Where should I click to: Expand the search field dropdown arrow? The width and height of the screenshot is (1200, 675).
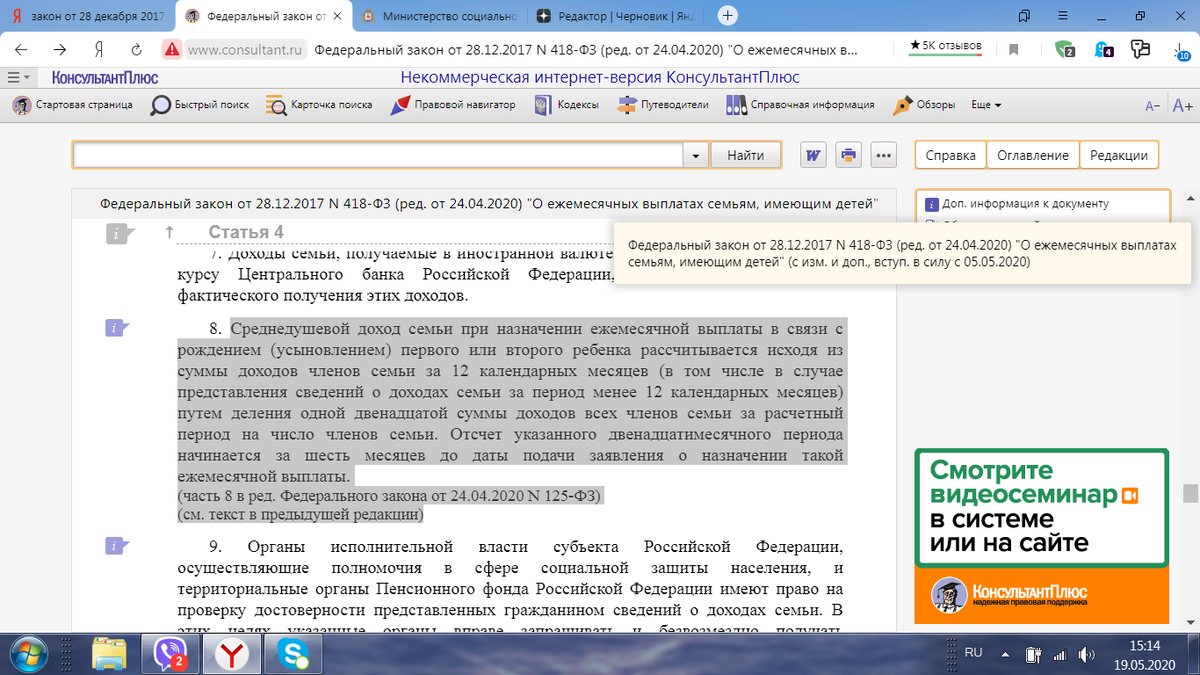tap(696, 155)
